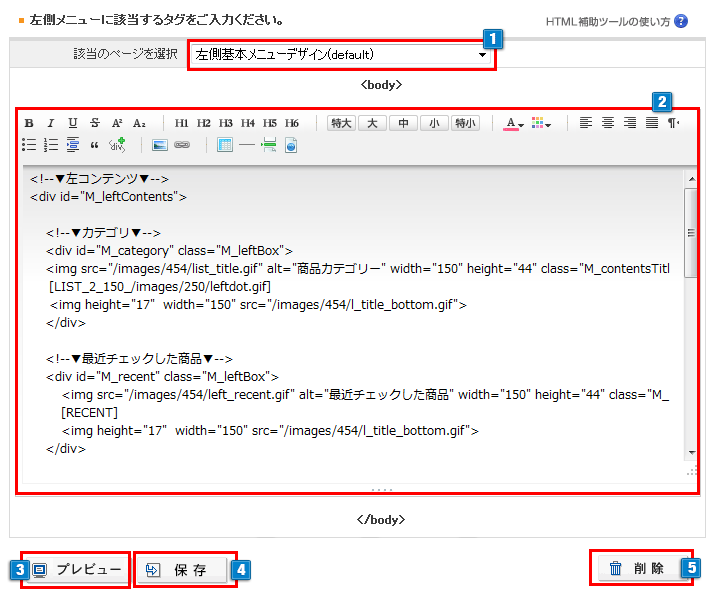Toggle bold formatting in the editor toolbar
The height and width of the screenshot is (600, 715).
[29, 123]
